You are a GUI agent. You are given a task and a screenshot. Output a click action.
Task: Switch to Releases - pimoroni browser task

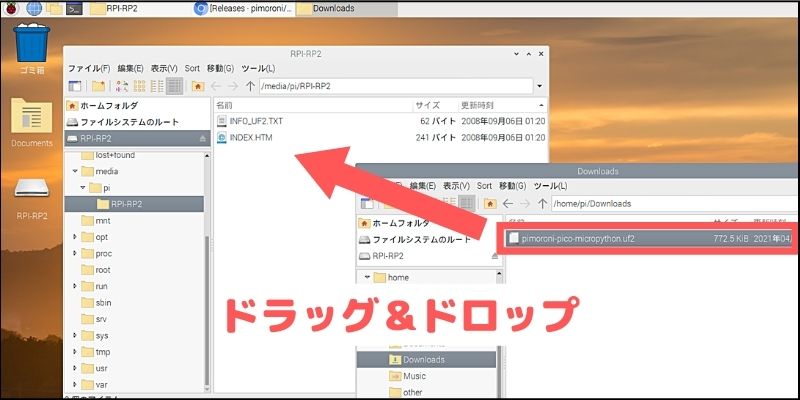(244, 8)
